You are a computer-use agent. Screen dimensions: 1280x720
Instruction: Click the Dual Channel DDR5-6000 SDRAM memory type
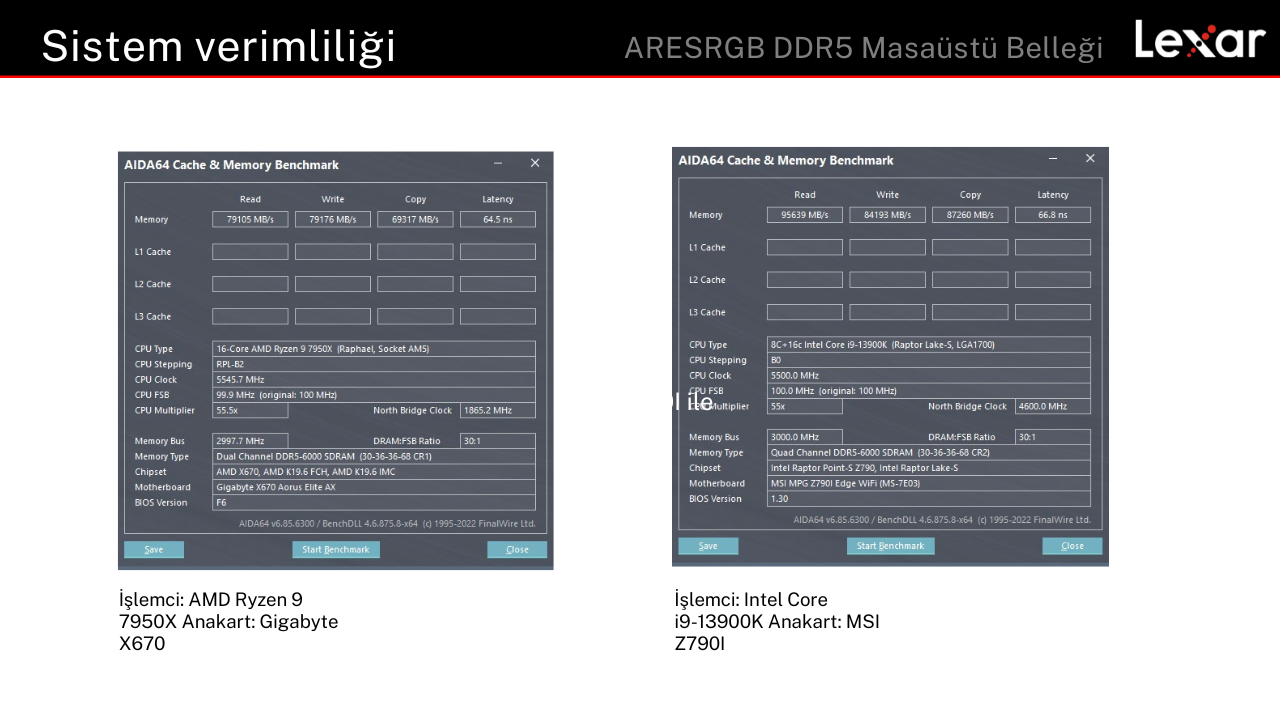(374, 456)
